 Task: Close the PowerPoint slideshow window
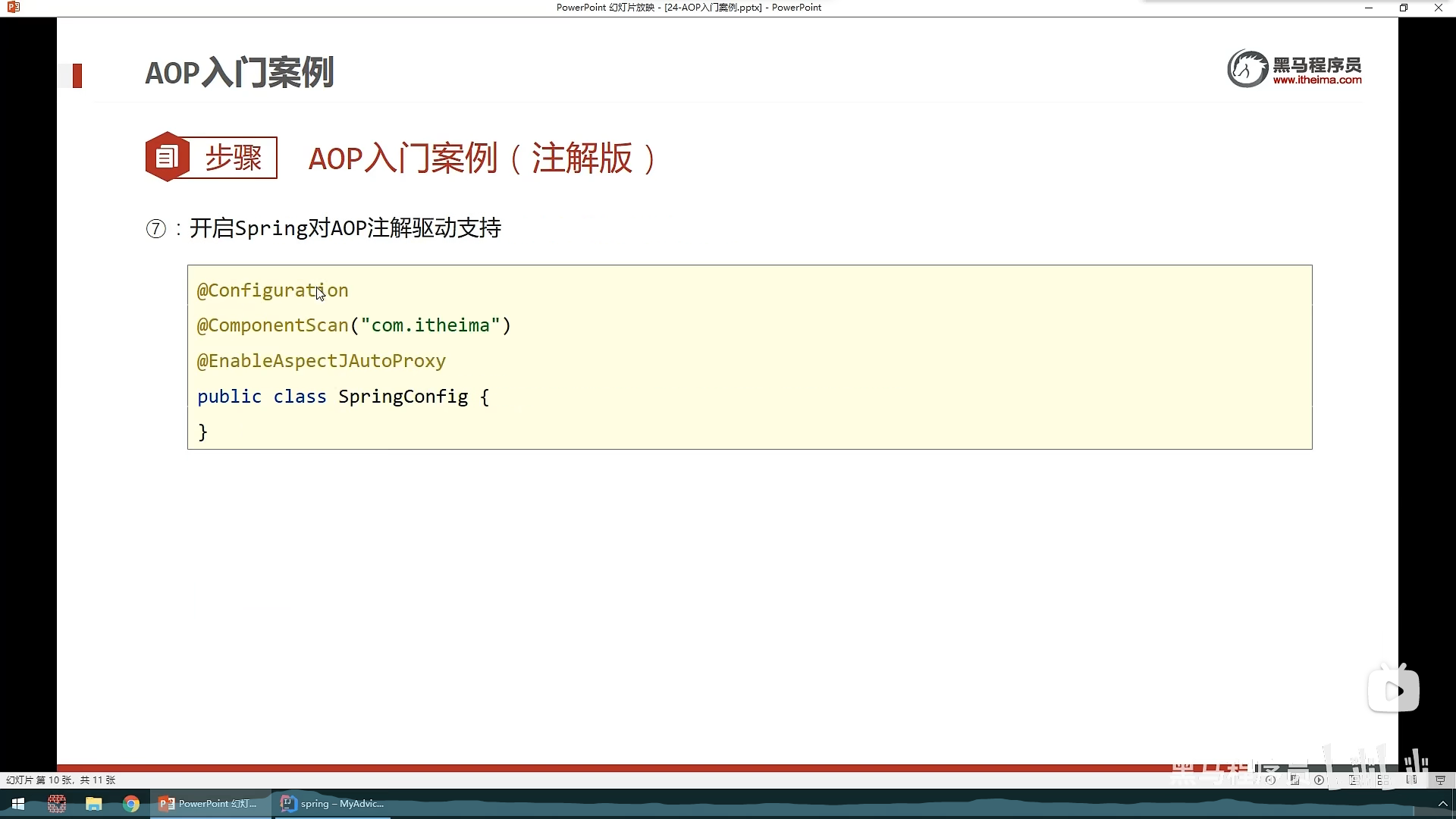click(1439, 8)
